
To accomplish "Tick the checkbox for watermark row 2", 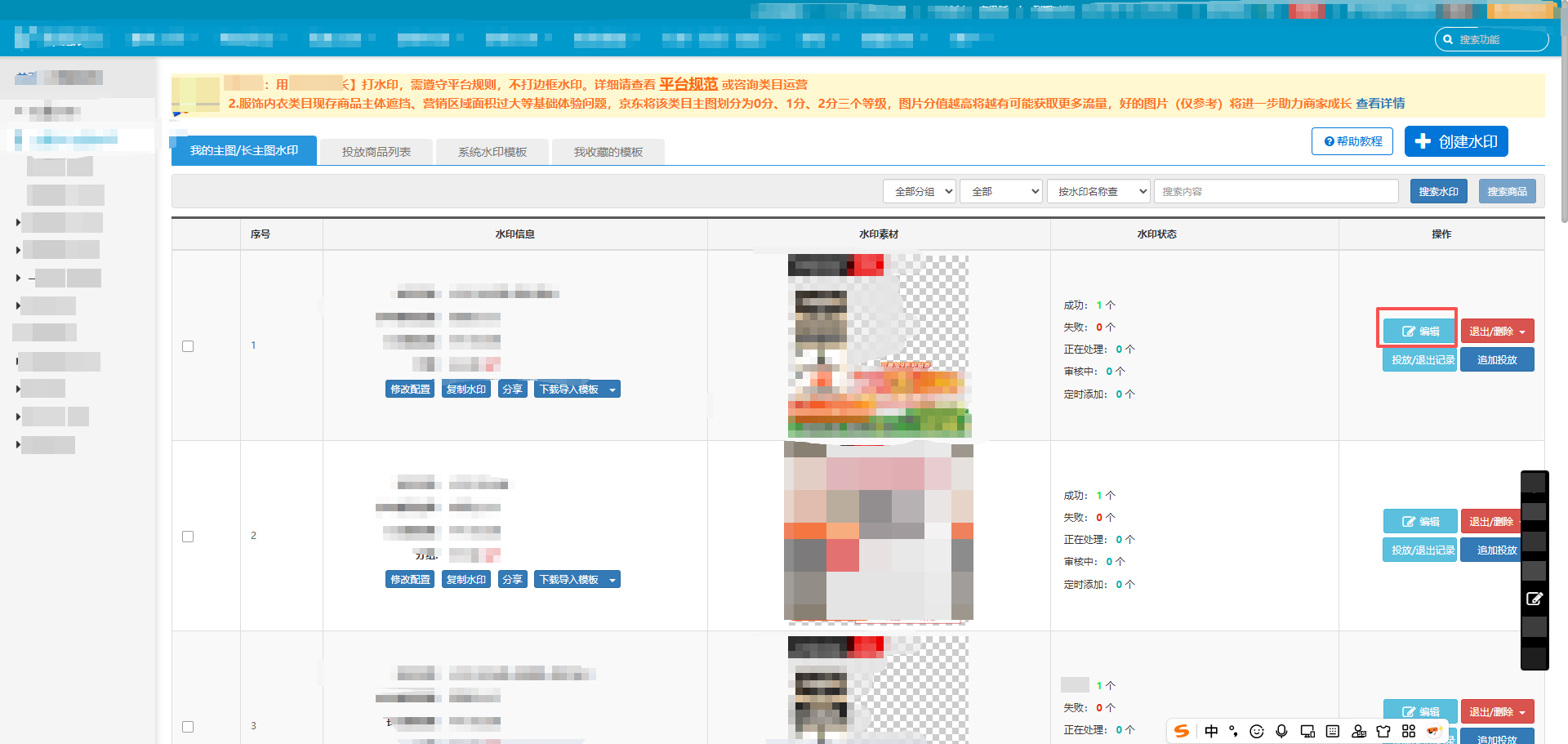I will click(x=188, y=537).
